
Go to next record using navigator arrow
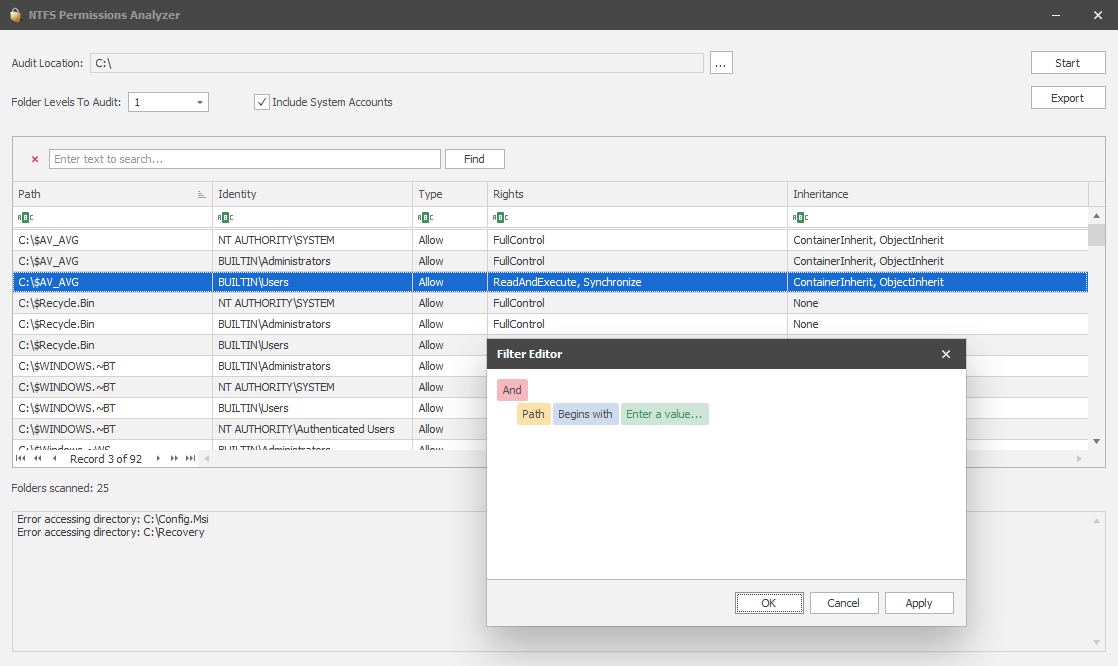[158, 459]
